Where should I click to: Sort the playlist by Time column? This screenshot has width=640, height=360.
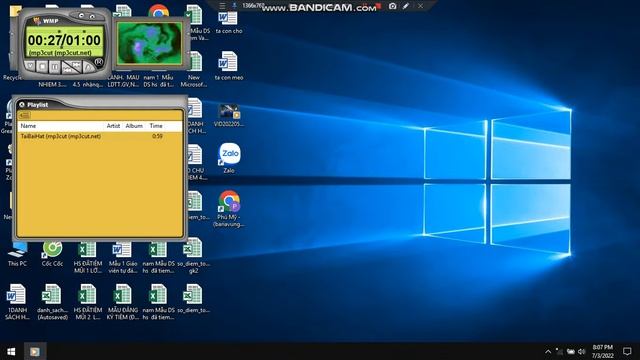pyautogui.click(x=156, y=126)
